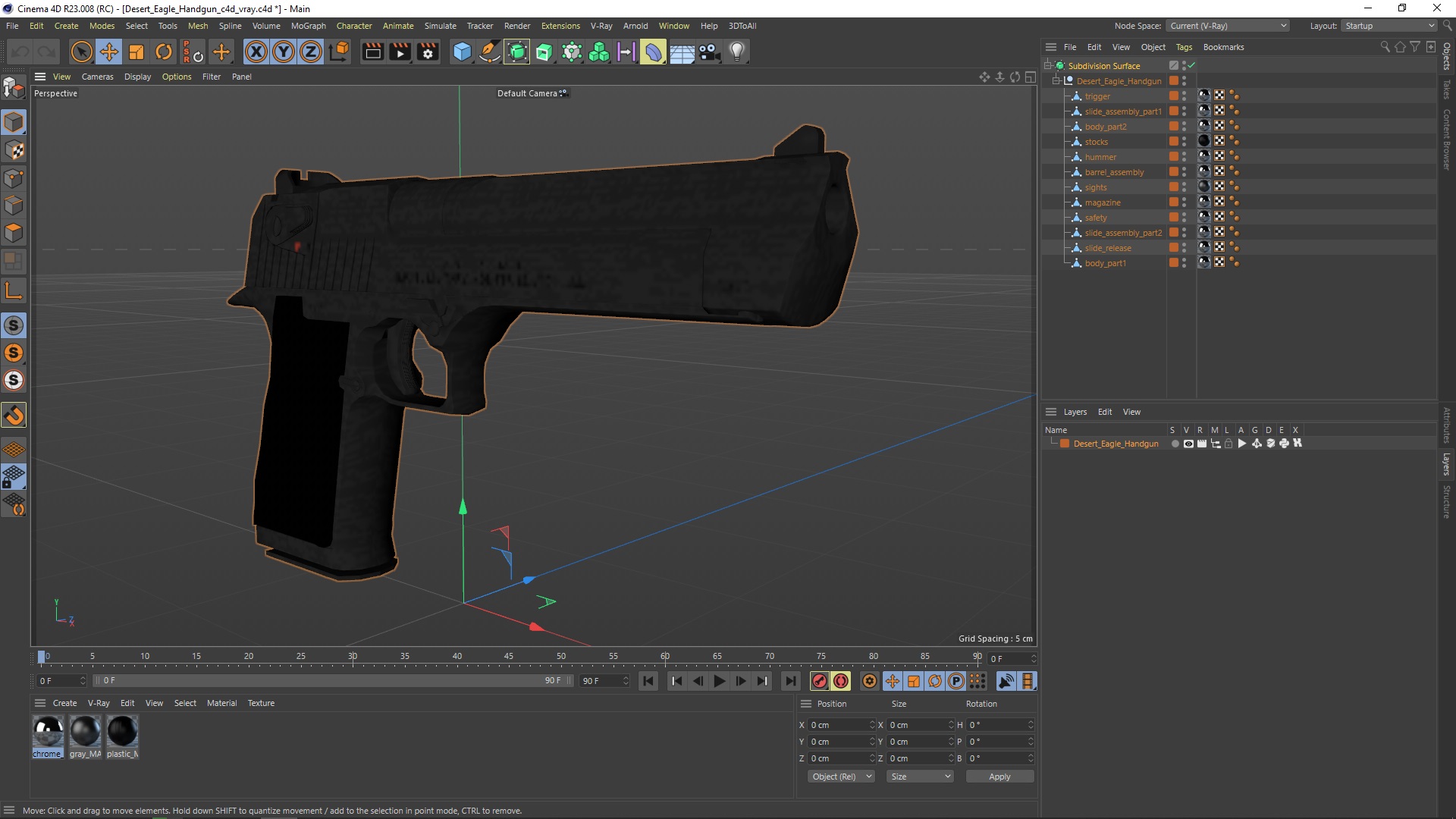Viewport: 1456px width, 819px height.
Task: Go to start of animation
Action: coord(648,681)
